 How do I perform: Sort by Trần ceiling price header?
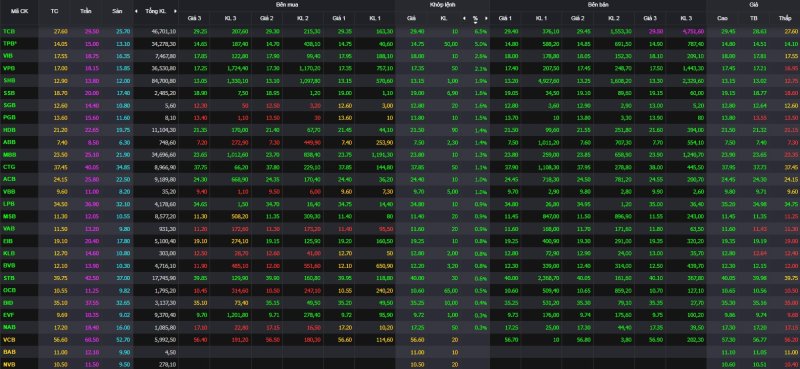(x=86, y=11)
